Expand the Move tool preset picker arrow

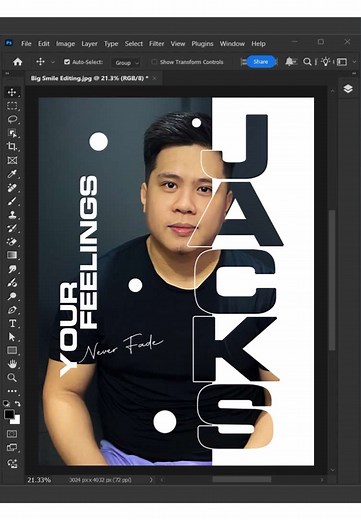click(53, 62)
